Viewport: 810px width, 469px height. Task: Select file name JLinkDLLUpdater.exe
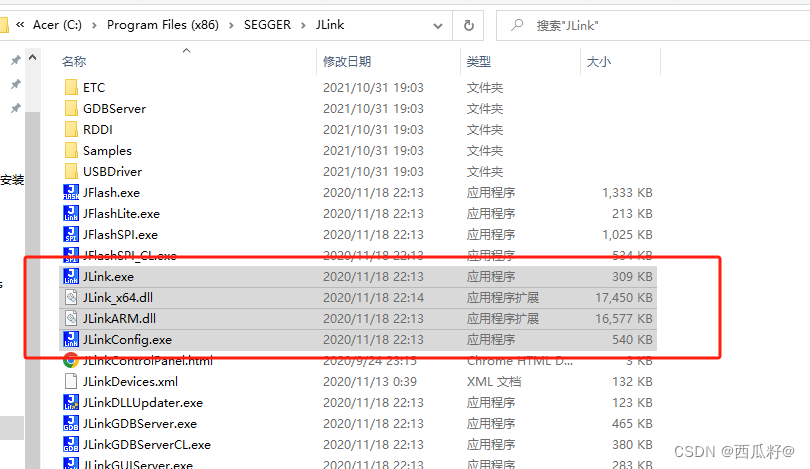point(143,402)
